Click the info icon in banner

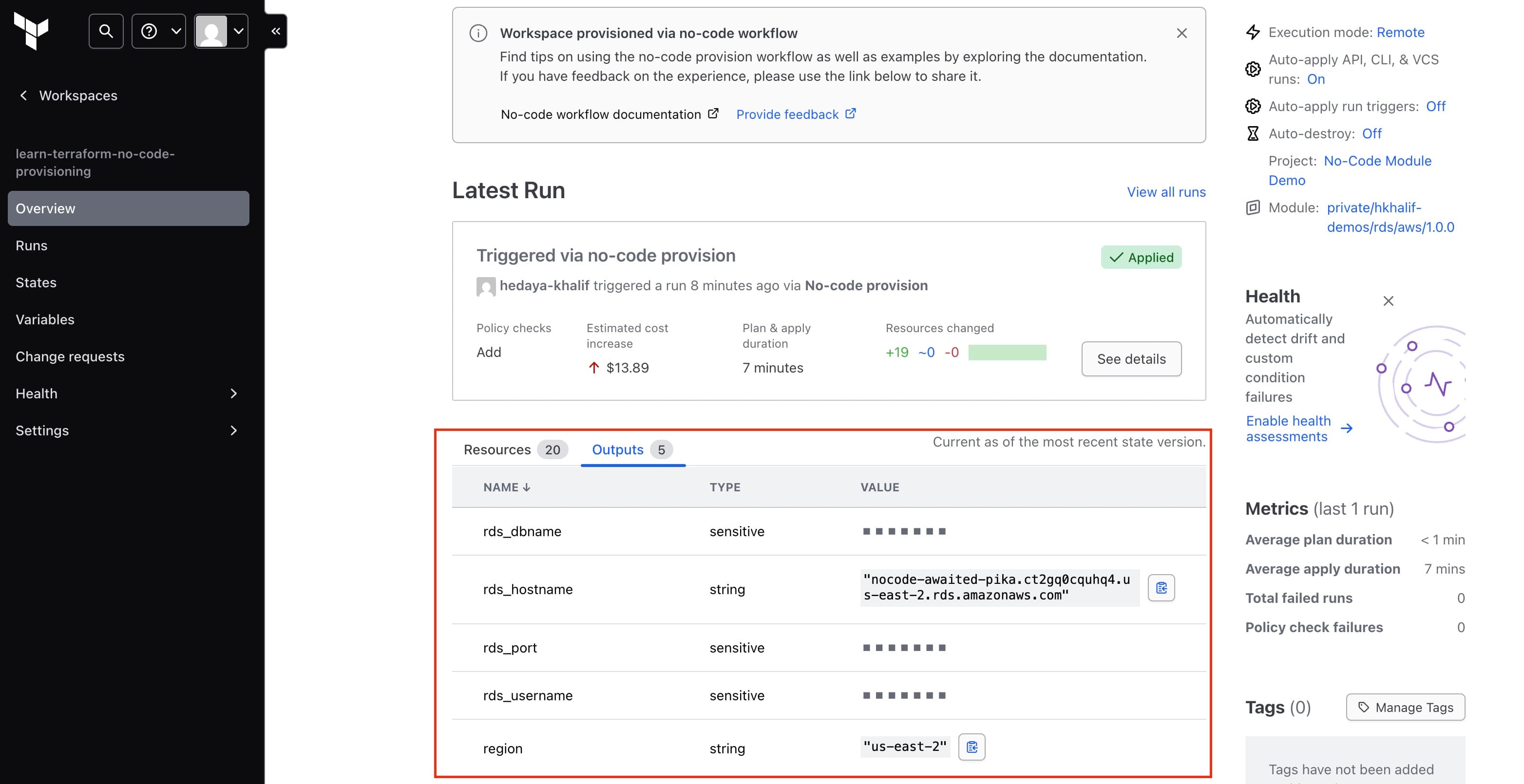click(x=478, y=33)
